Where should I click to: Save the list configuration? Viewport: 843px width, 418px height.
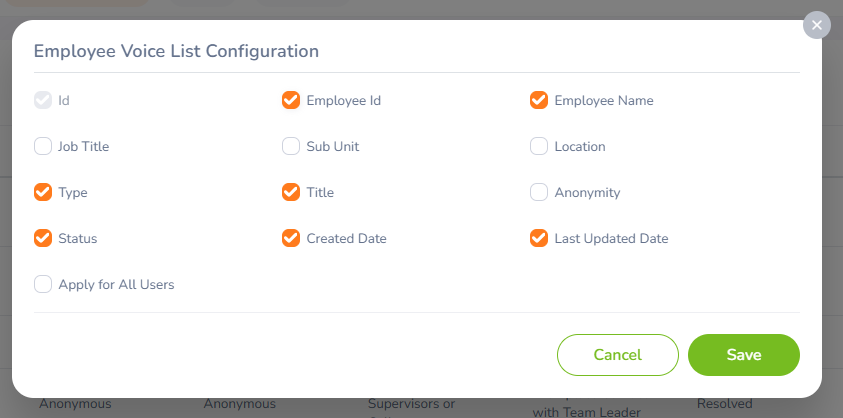click(x=743, y=355)
